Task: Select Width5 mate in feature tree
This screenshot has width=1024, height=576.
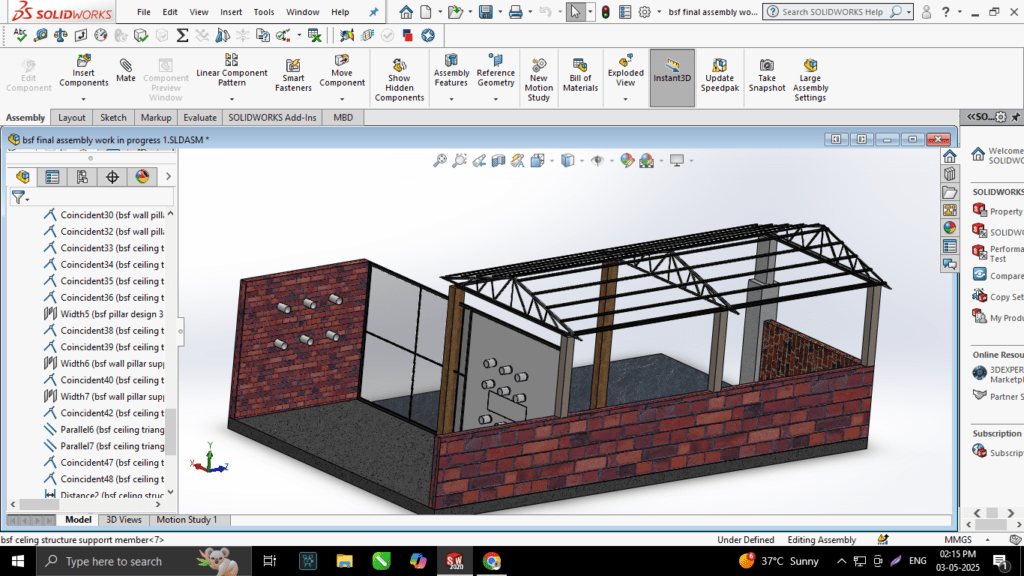Action: click(110, 314)
